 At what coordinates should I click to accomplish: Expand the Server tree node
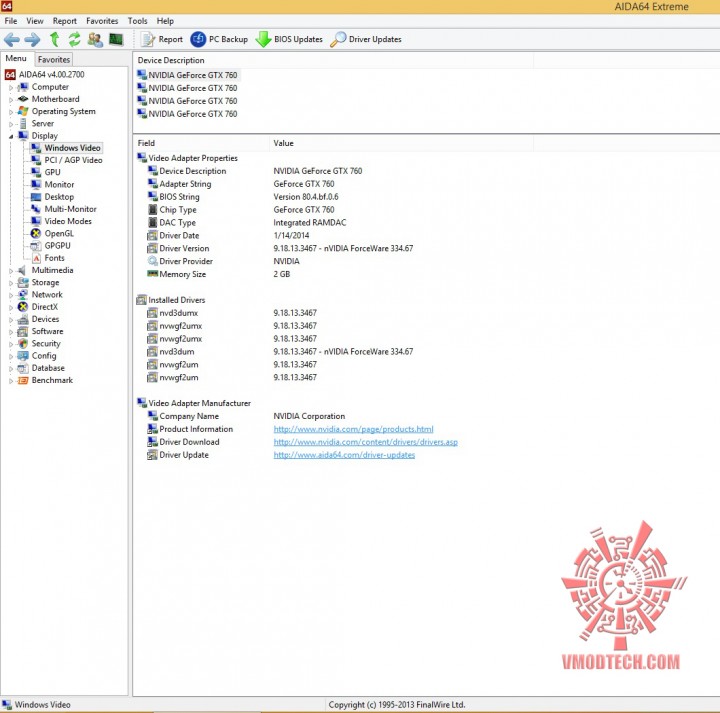pos(11,124)
